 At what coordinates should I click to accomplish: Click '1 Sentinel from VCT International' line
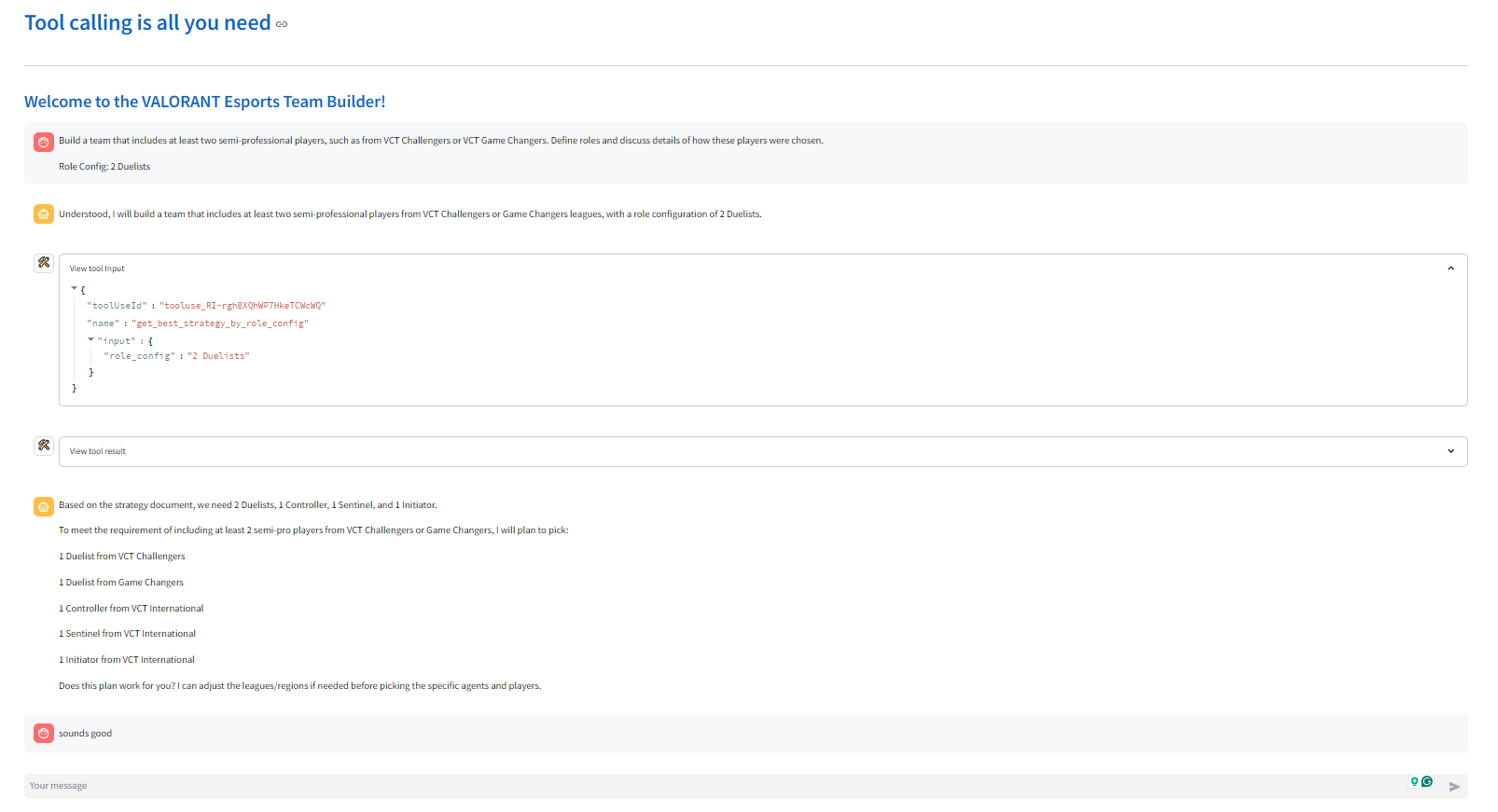(128, 634)
